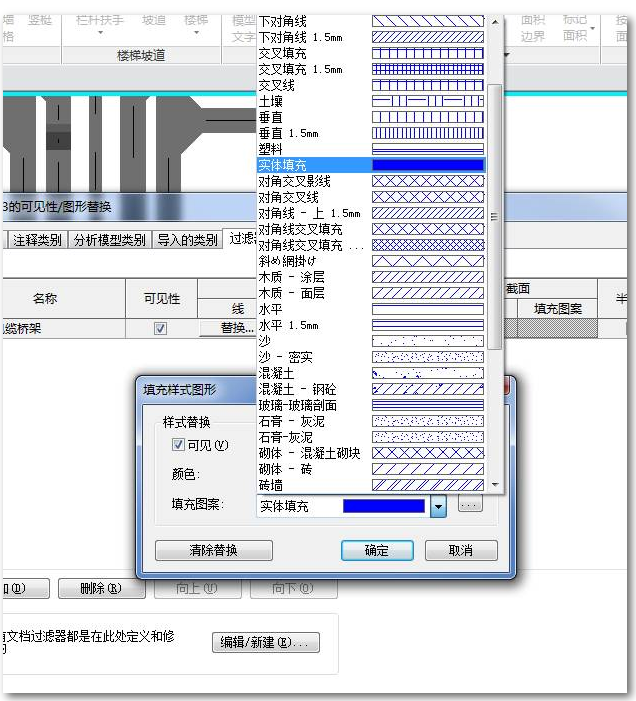Select 对角交叉线 pattern
Screen dimensions: 636x701
pos(371,197)
